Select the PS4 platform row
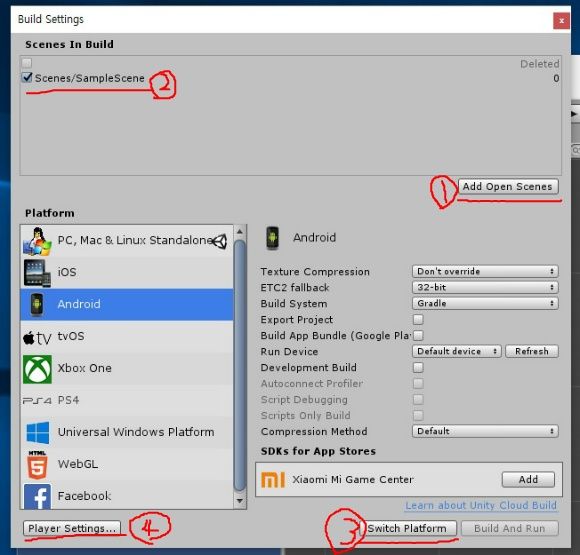Image resolution: width=580 pixels, height=555 pixels. [127, 400]
